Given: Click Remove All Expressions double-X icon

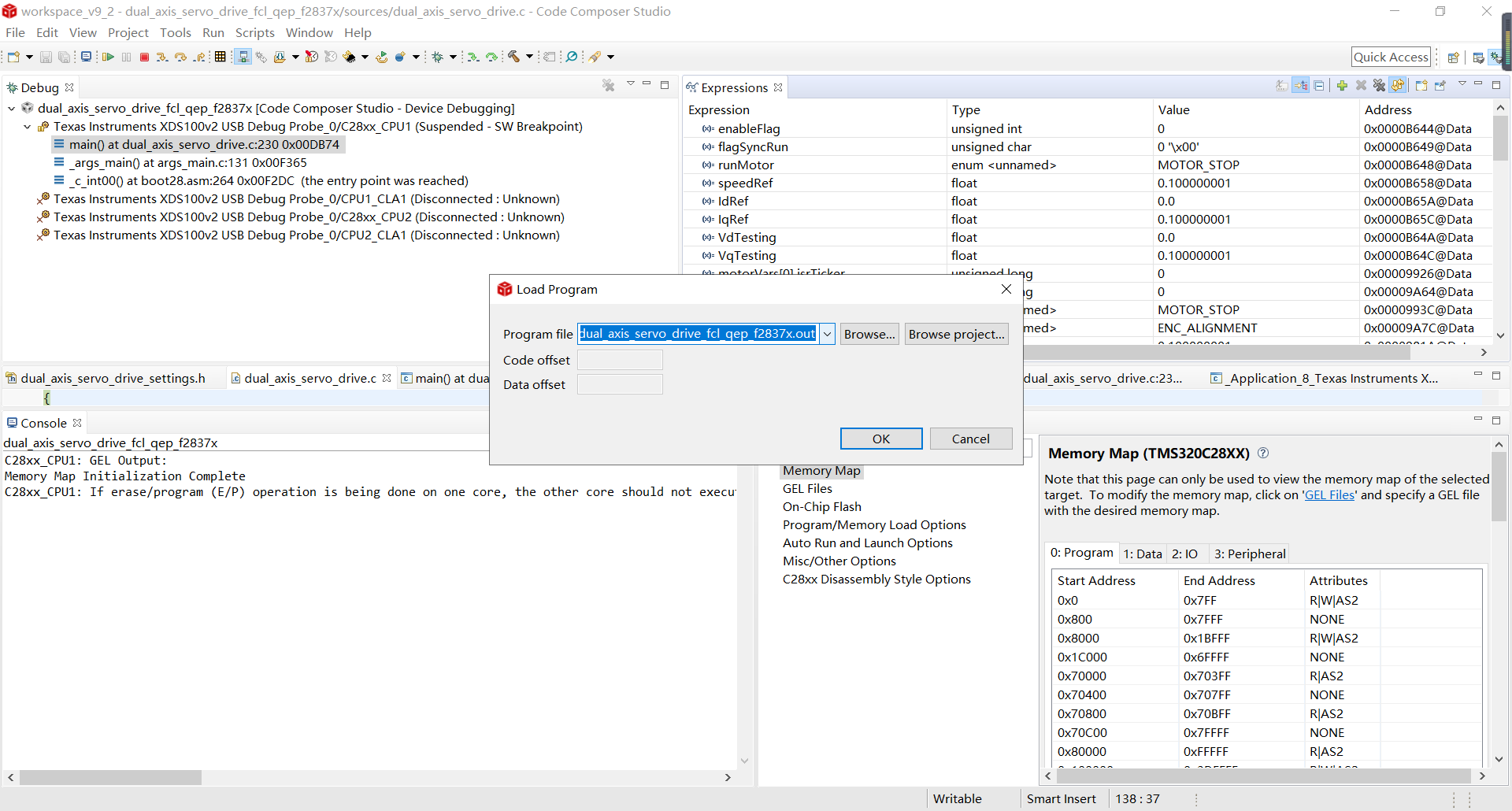Looking at the screenshot, I should (x=1379, y=86).
